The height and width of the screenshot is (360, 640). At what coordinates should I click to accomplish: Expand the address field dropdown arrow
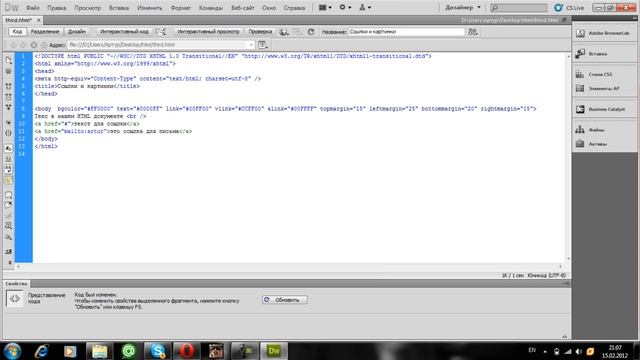click(251, 44)
